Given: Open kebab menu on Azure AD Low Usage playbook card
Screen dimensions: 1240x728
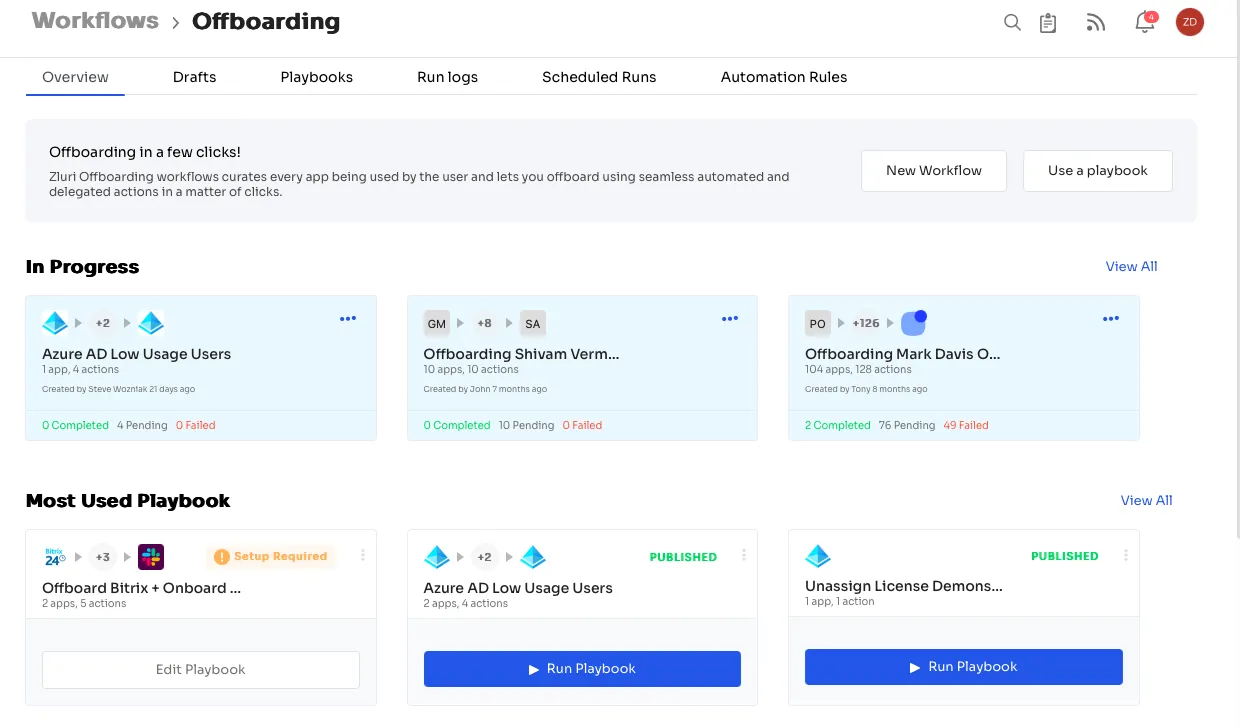Looking at the screenshot, I should pyautogui.click(x=744, y=555).
